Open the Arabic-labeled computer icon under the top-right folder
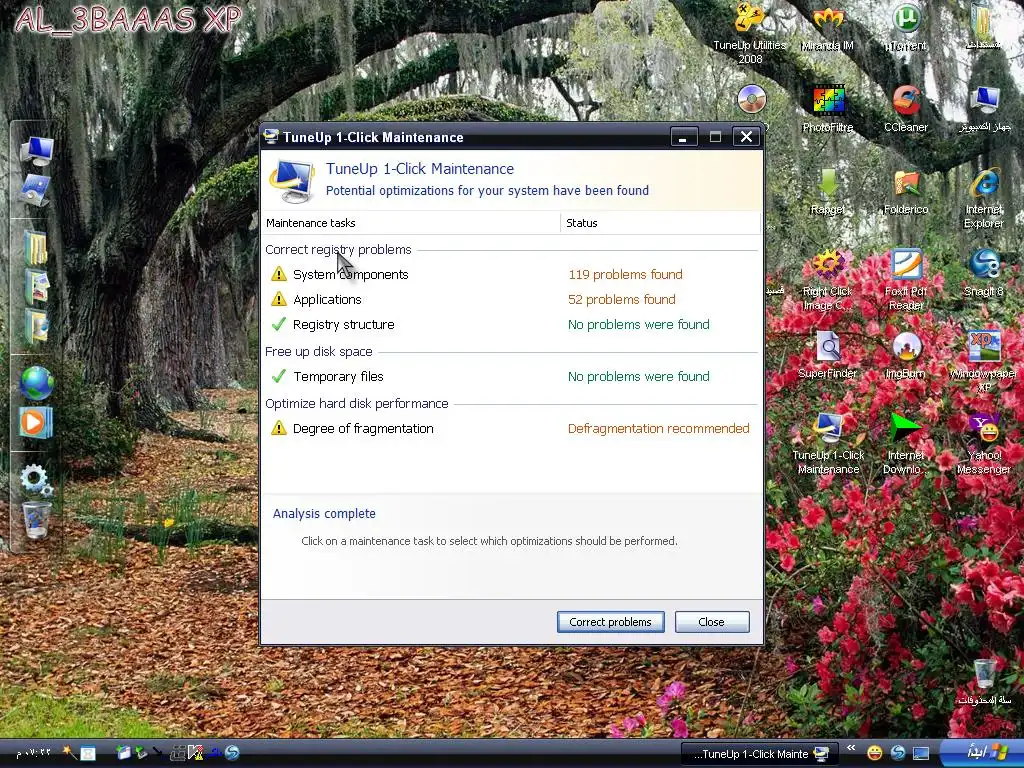Image resolution: width=1024 pixels, height=768 pixels. click(984, 109)
